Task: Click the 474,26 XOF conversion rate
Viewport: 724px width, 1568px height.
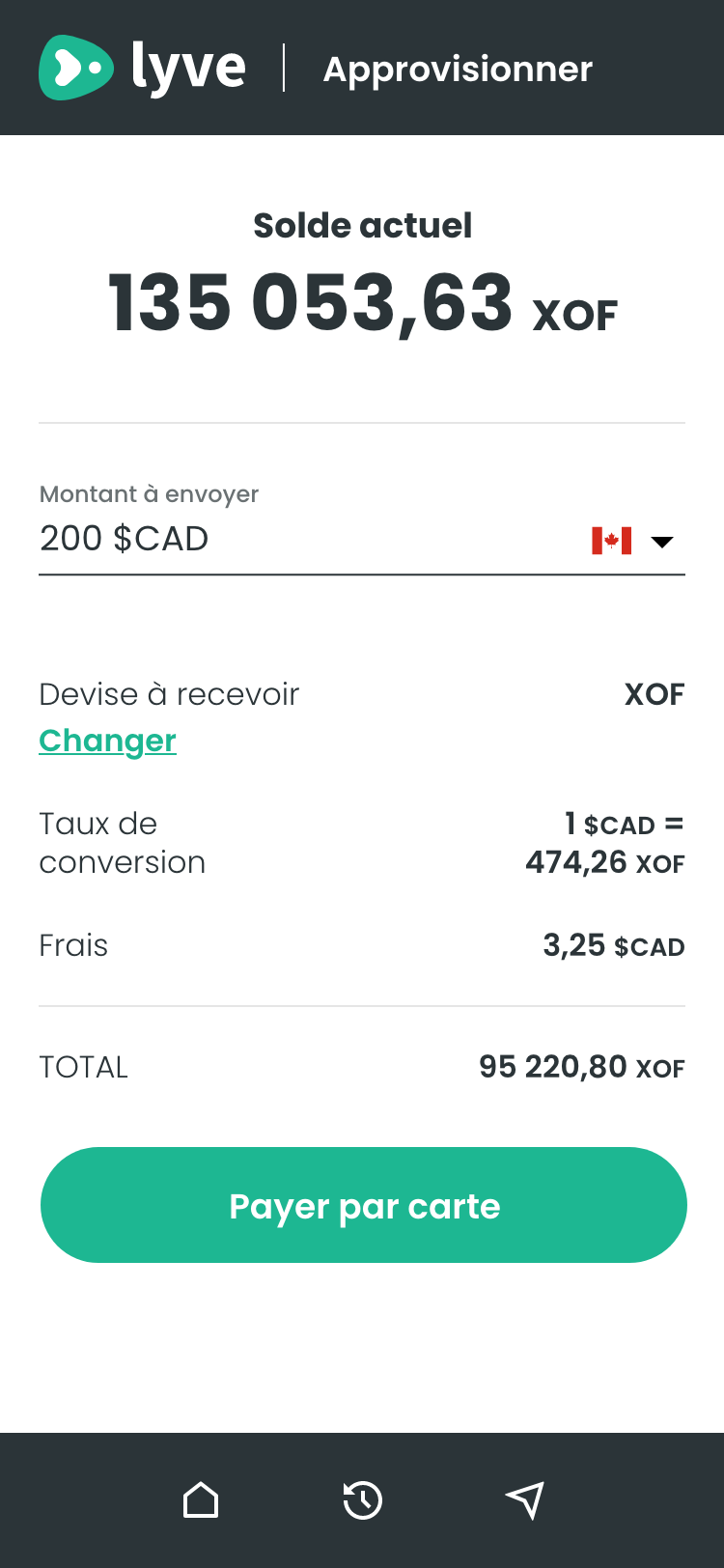Action: click(604, 861)
